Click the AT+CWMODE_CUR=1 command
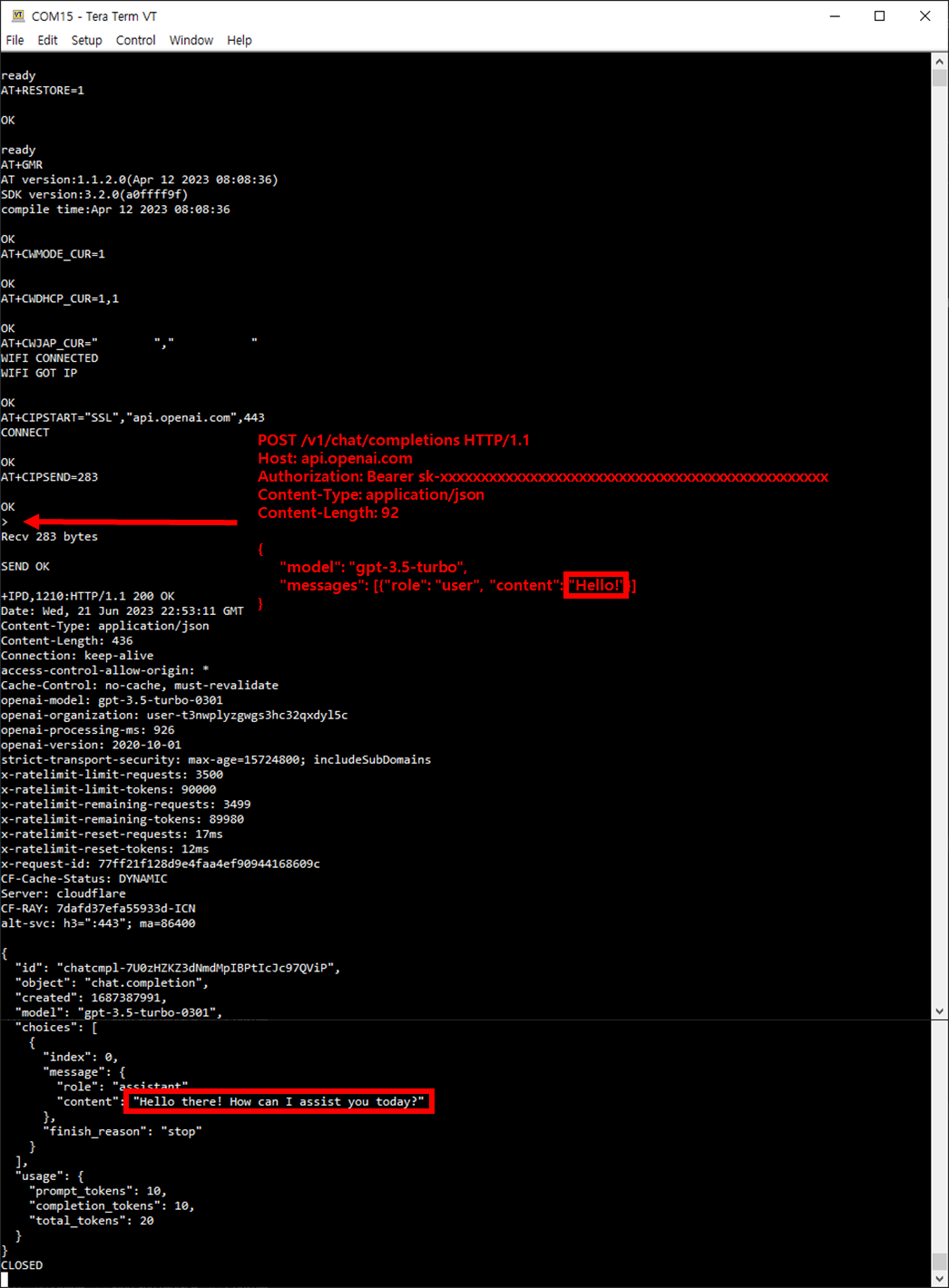The image size is (949, 1288). (53, 254)
